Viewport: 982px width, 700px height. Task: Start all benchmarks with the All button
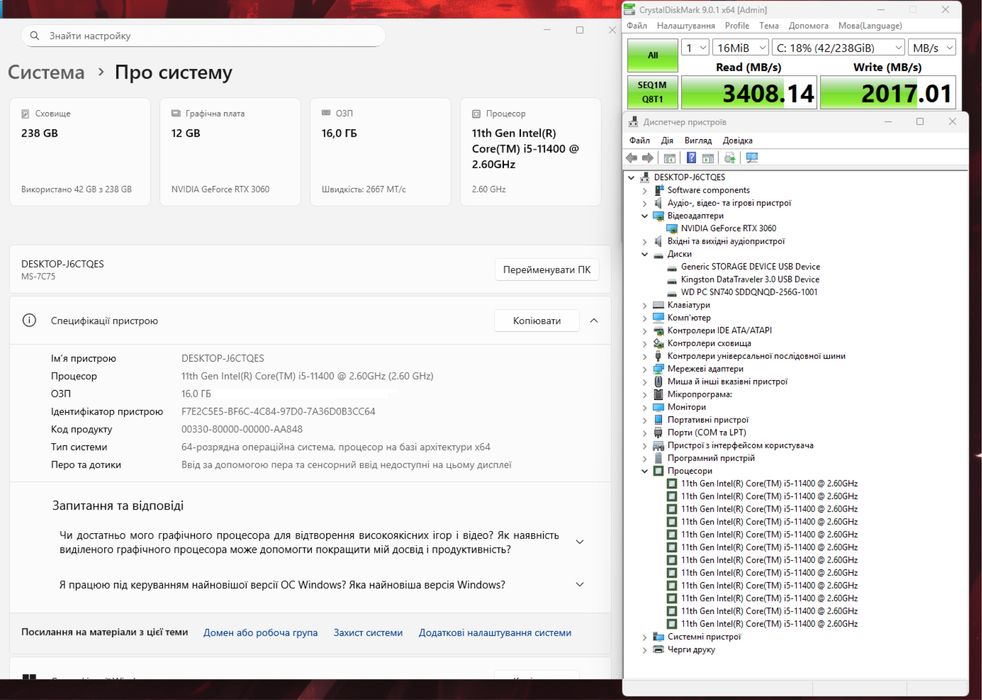coord(653,55)
